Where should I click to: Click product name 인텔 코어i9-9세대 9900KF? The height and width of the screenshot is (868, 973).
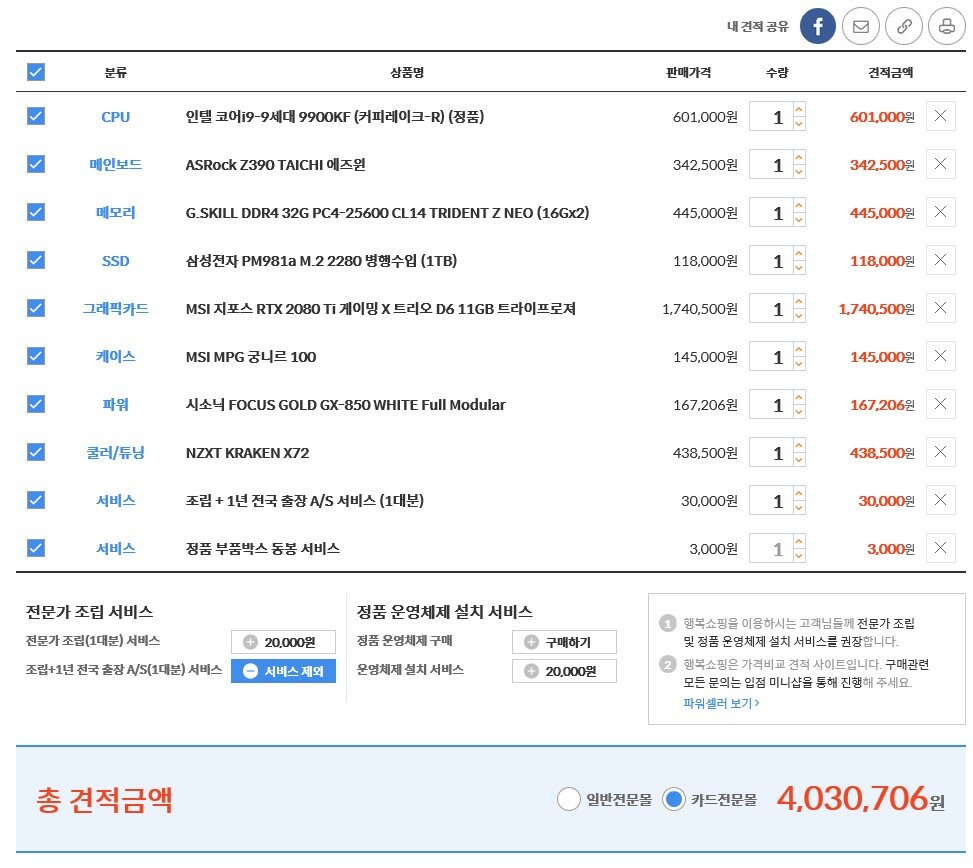[334, 117]
